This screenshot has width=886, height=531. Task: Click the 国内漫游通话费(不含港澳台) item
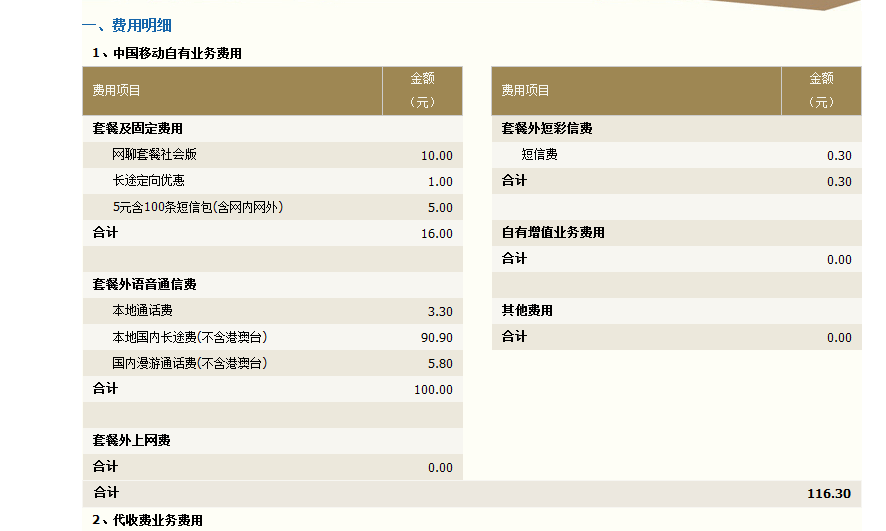pyautogui.click(x=189, y=363)
